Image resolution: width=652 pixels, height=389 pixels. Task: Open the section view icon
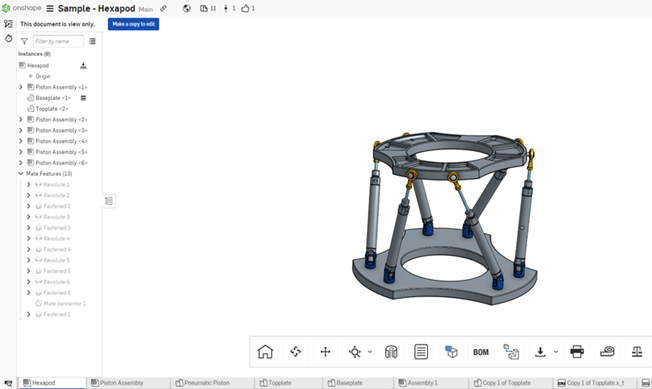coord(391,352)
